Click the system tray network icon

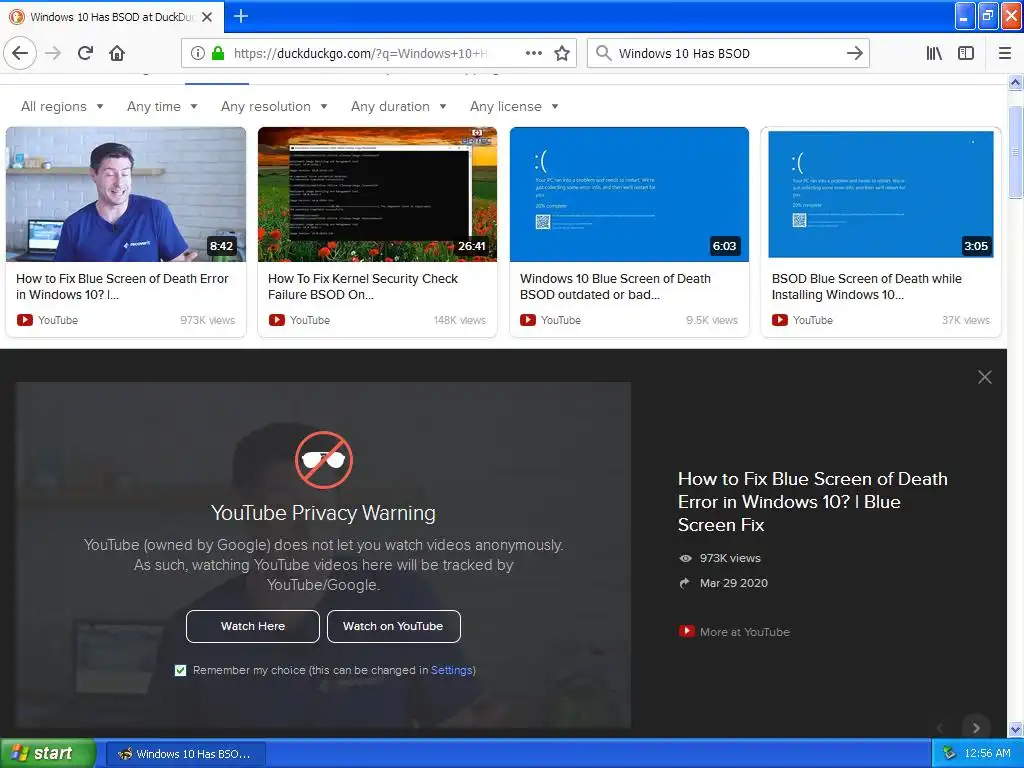point(949,753)
